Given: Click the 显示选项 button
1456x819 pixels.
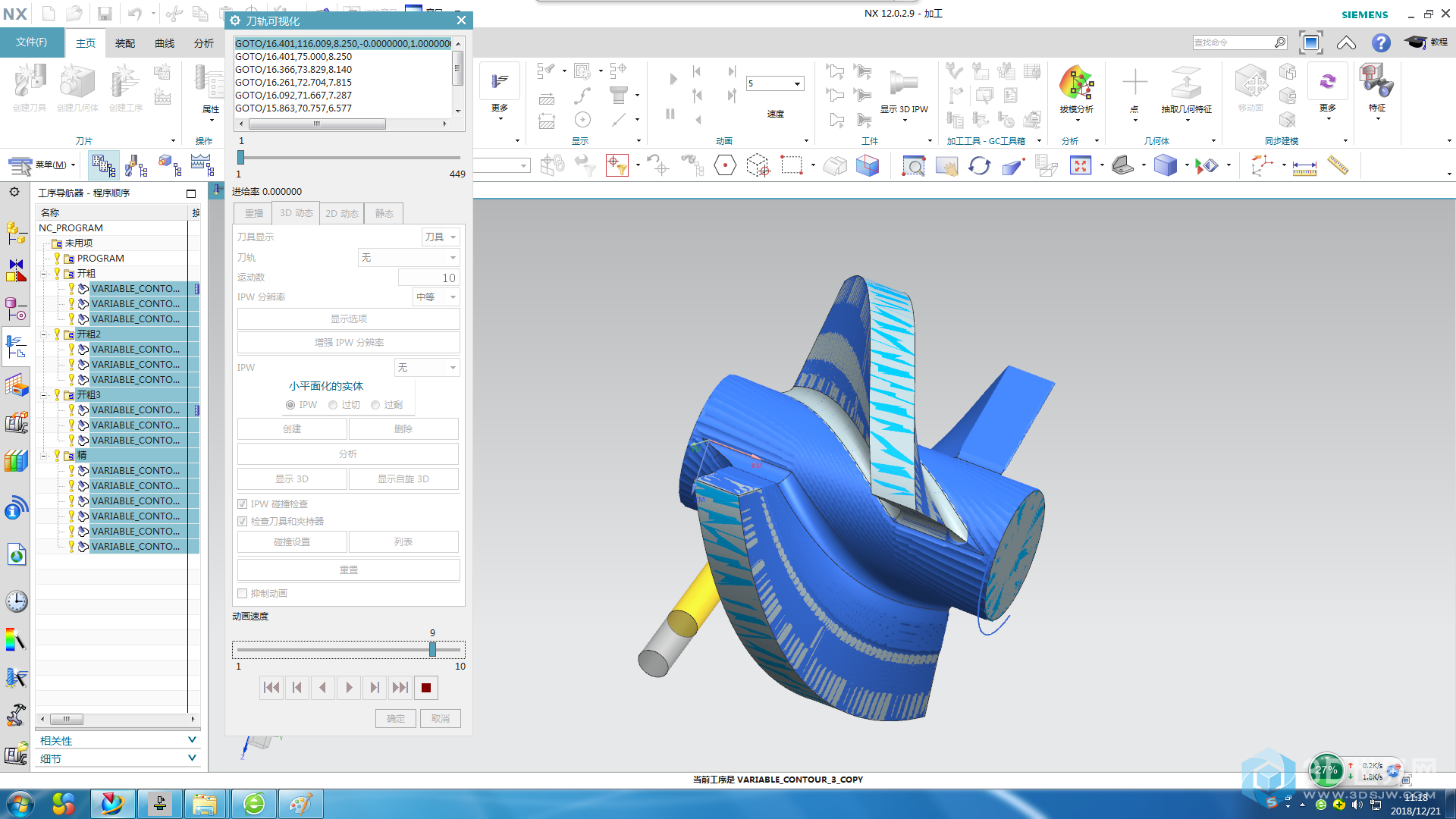Looking at the screenshot, I should point(348,319).
